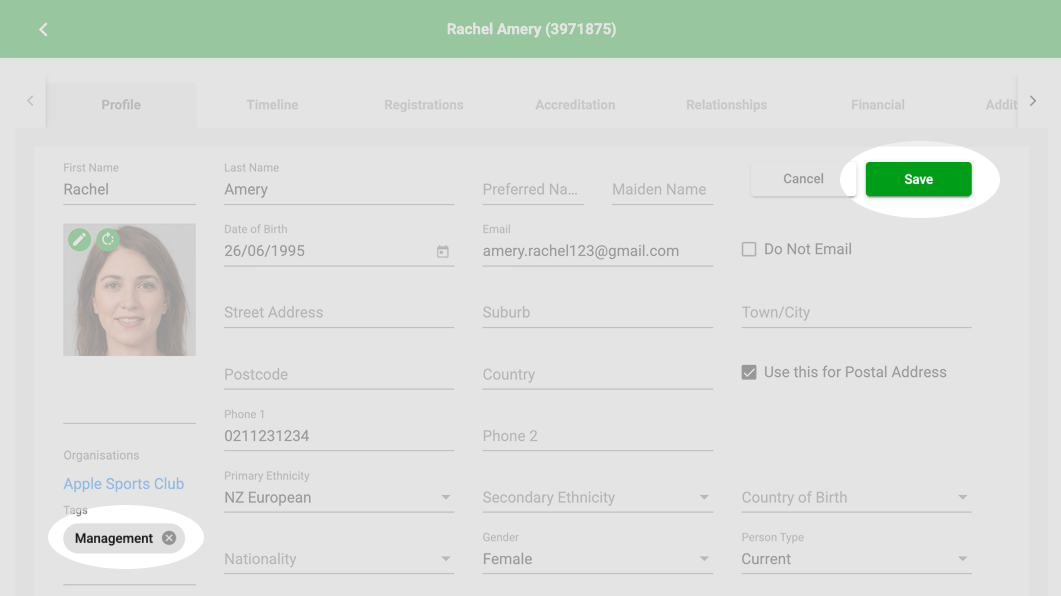Expand the Primary Ethnicity dropdown
This screenshot has width=1061, height=596.
338,497
